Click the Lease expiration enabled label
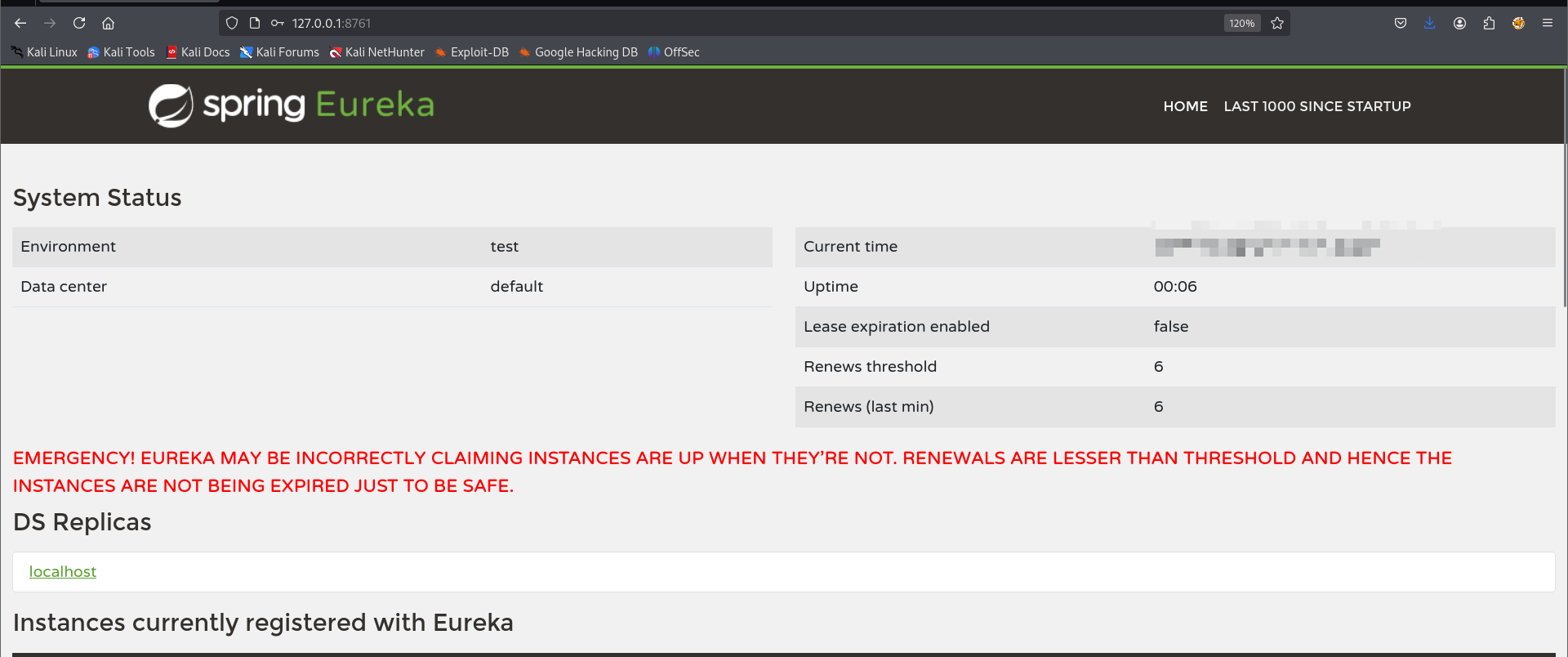This screenshot has width=1568, height=657. [896, 327]
